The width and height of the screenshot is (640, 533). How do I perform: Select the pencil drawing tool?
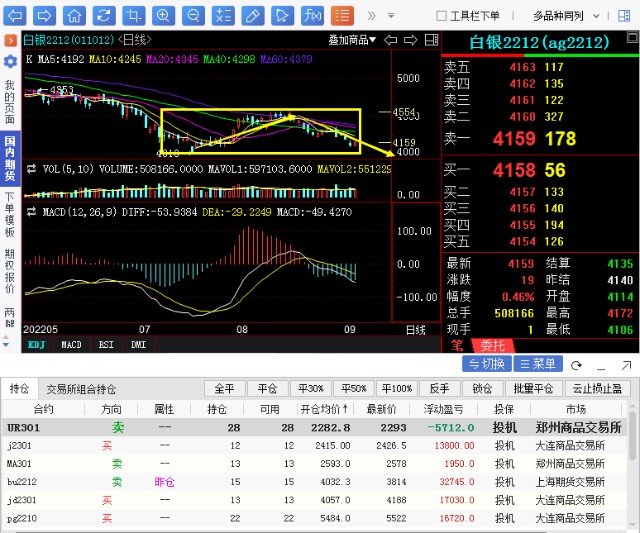tap(253, 16)
